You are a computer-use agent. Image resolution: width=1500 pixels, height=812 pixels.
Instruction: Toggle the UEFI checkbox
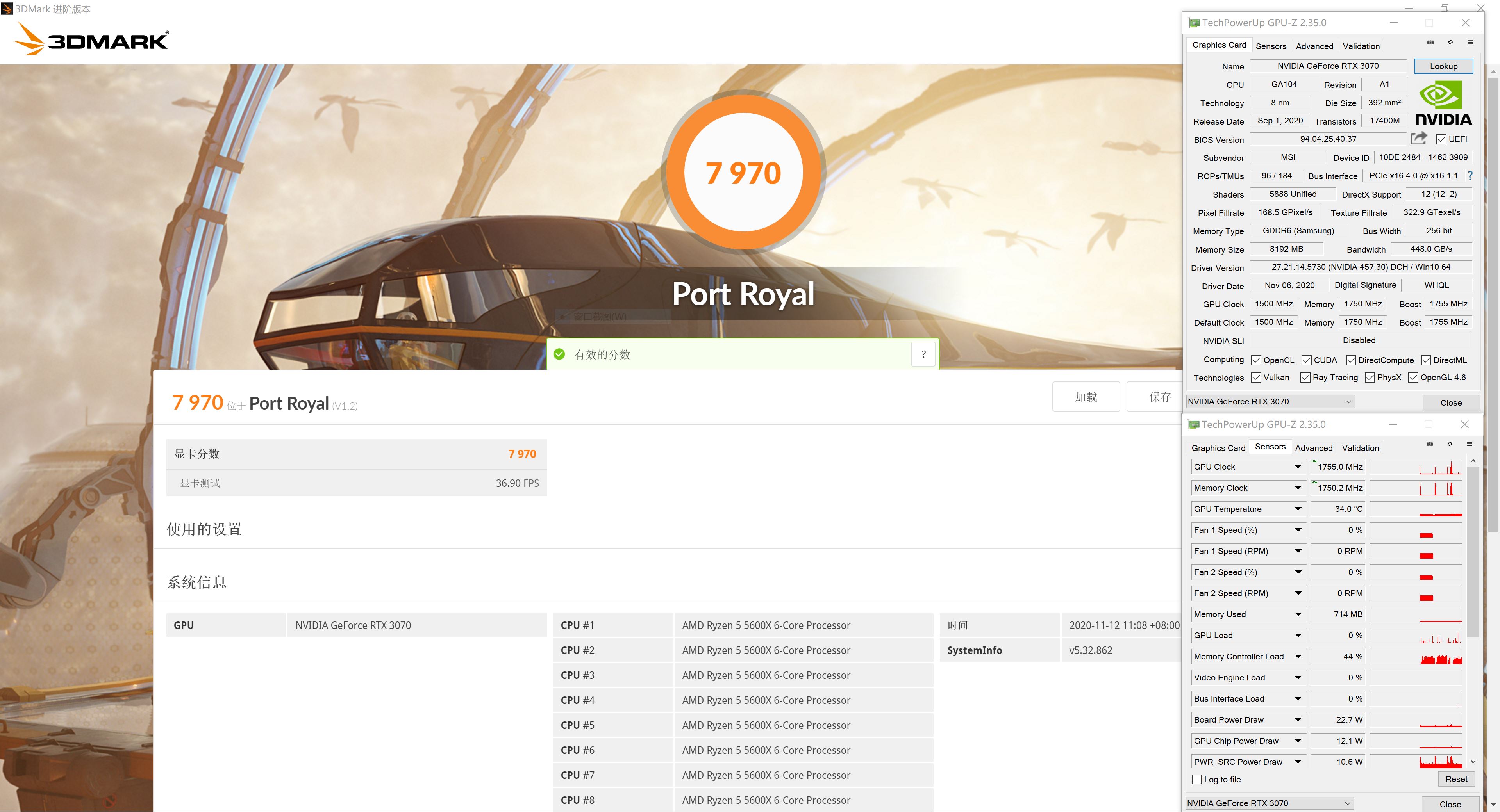(1441, 139)
